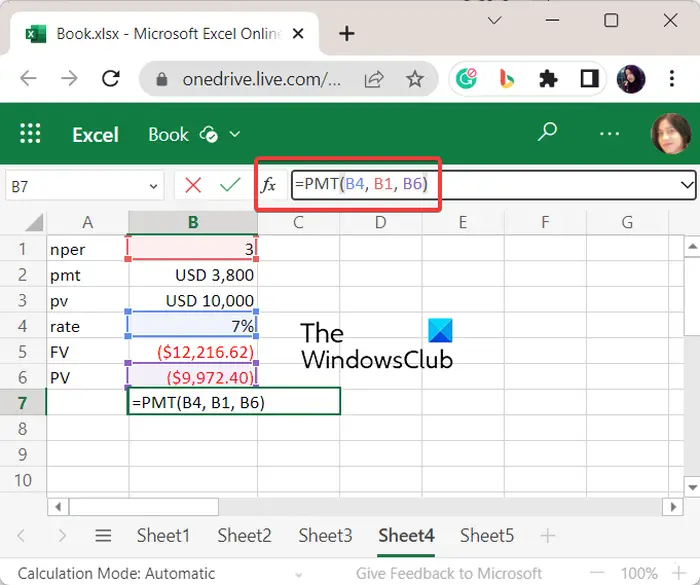Select column D header

pos(380,222)
